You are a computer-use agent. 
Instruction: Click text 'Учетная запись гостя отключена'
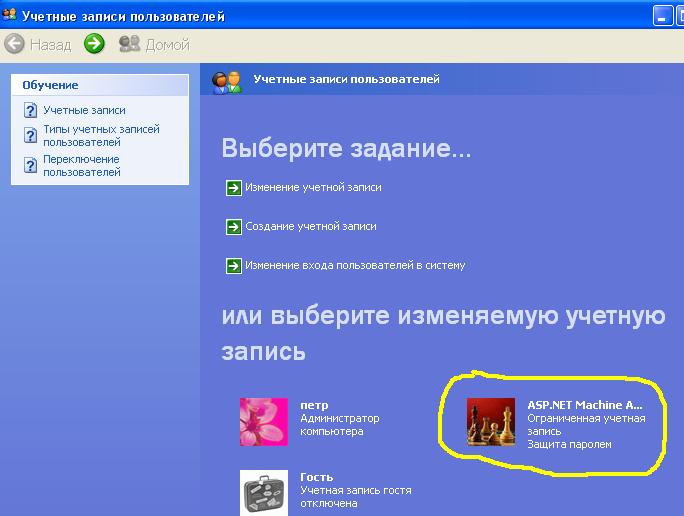[356, 497]
